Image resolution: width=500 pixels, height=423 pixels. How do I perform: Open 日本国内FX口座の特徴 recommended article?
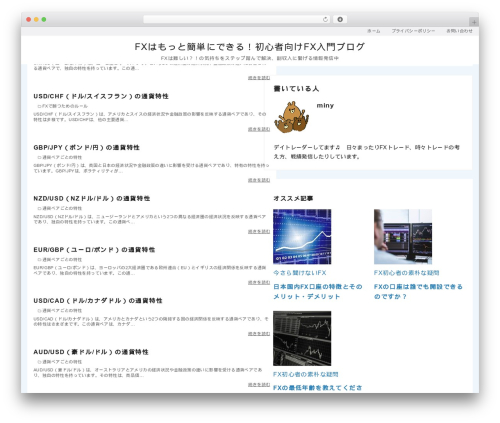[318, 292]
